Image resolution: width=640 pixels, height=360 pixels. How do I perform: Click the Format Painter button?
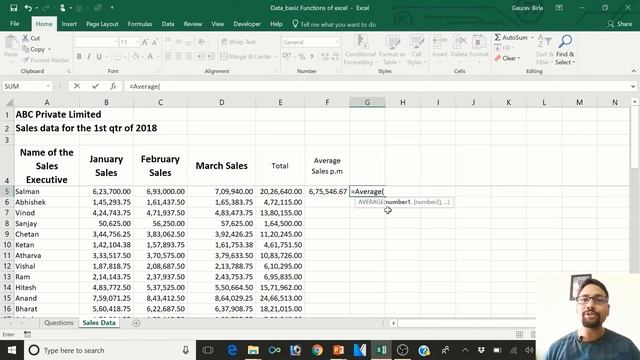pos(46,60)
